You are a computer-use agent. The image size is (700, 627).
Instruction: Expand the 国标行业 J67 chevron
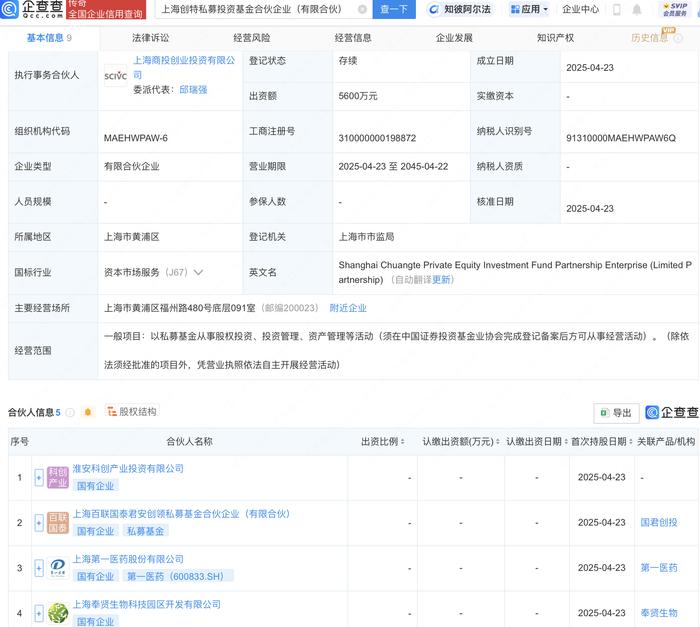(x=198, y=272)
